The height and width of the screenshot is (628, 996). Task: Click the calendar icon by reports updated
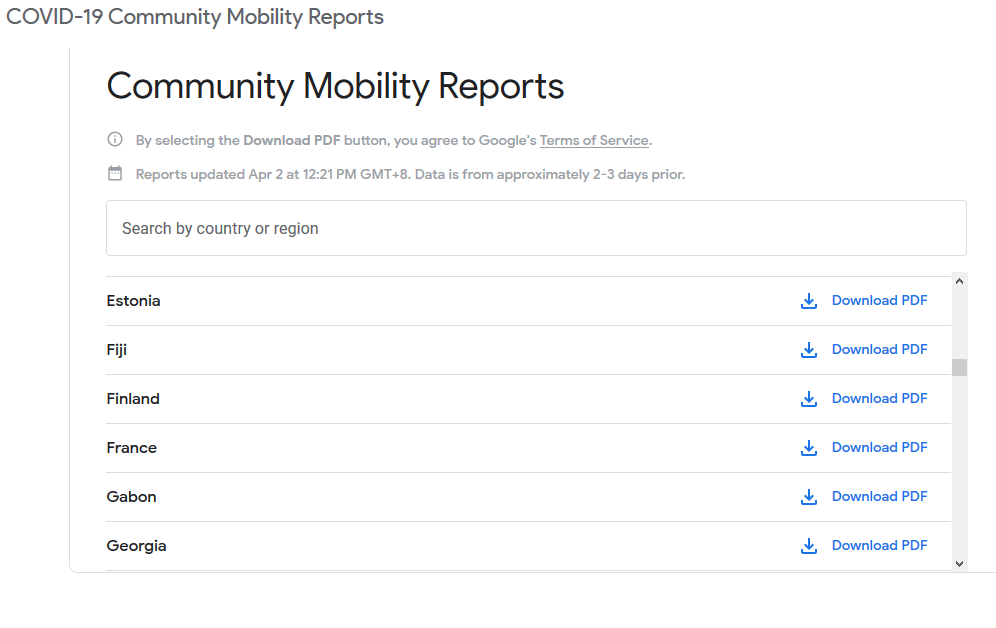click(x=115, y=174)
